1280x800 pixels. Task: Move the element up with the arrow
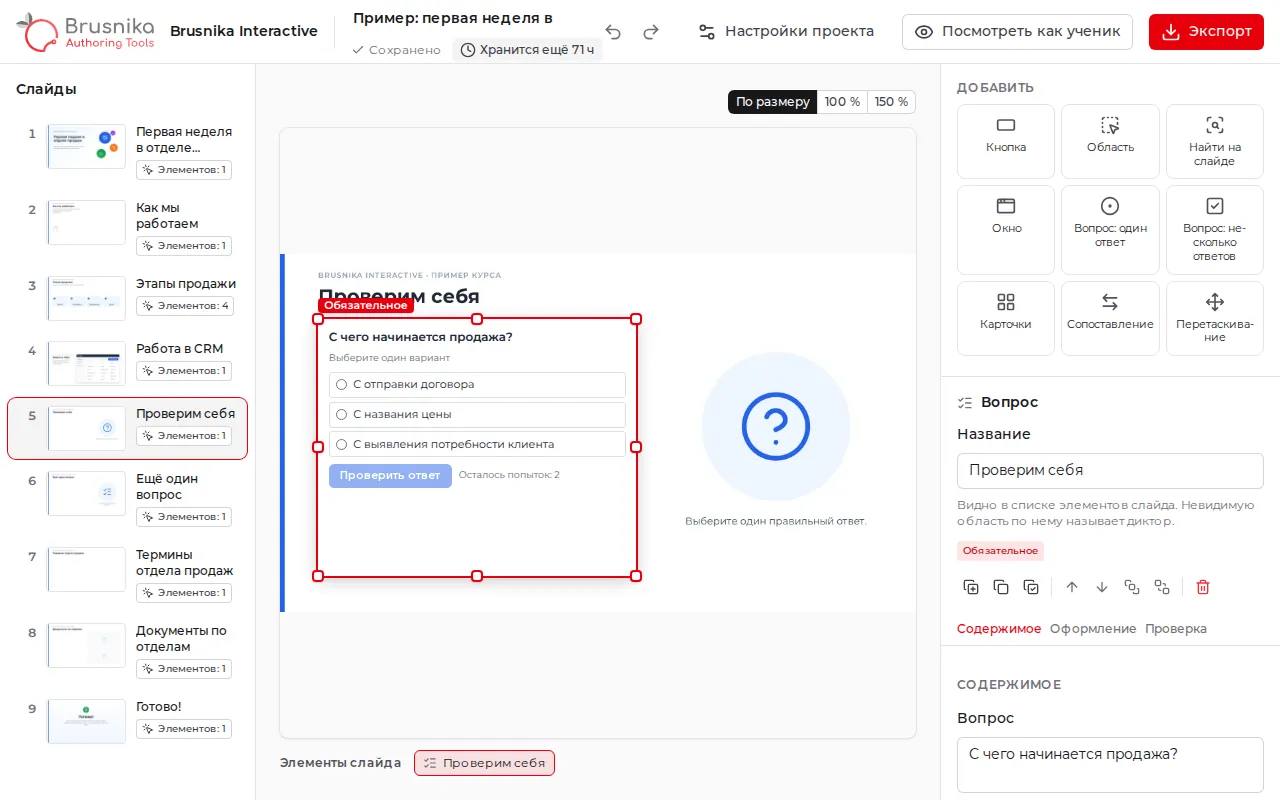coord(1072,587)
